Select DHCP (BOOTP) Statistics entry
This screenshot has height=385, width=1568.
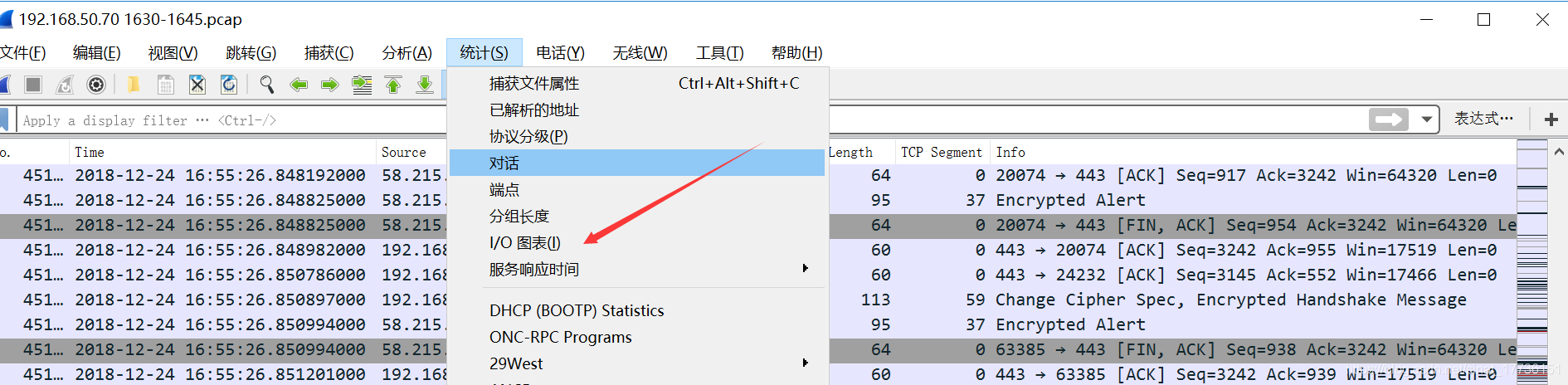tap(637, 310)
